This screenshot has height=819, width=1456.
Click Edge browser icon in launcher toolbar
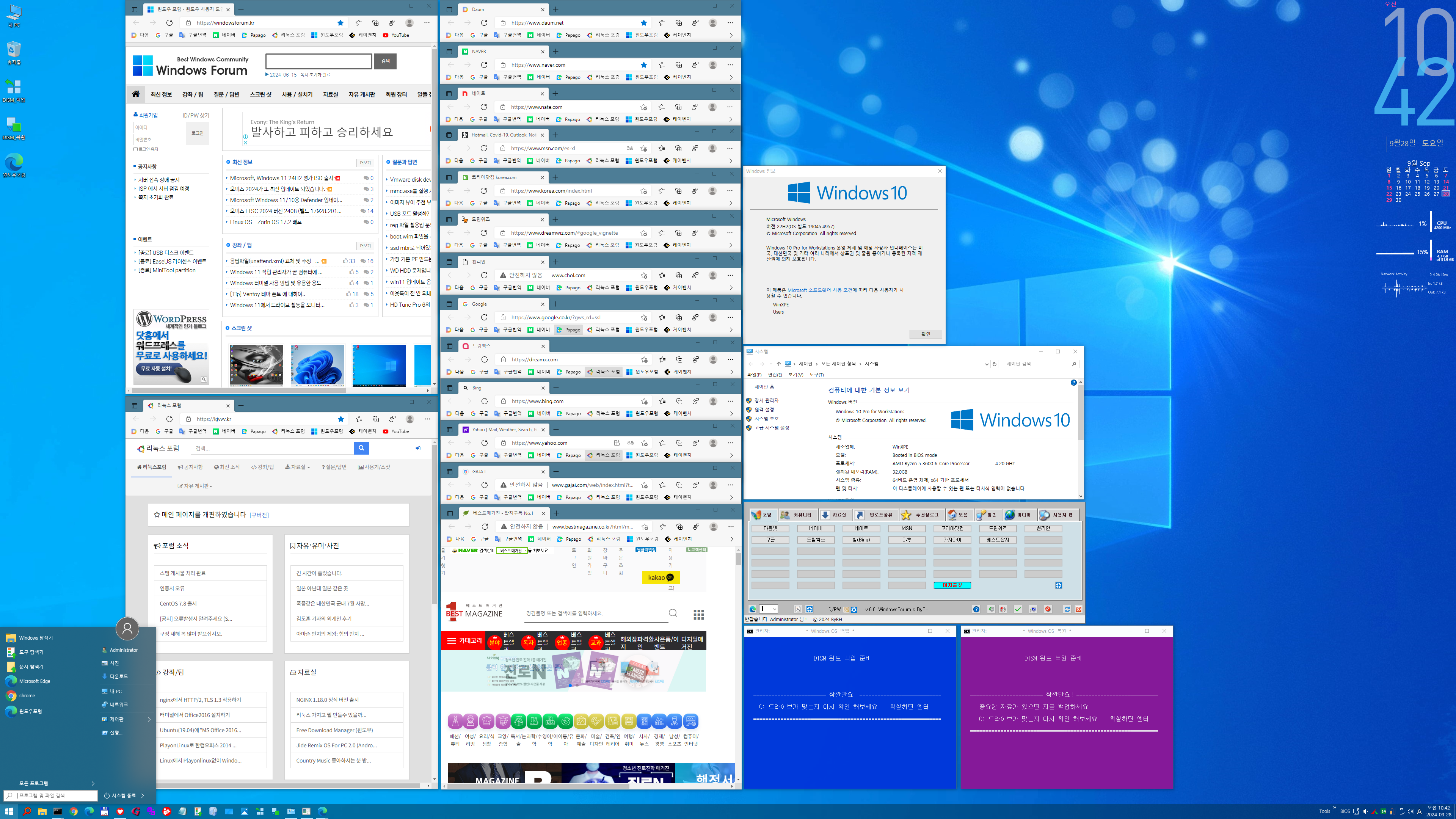point(752,609)
